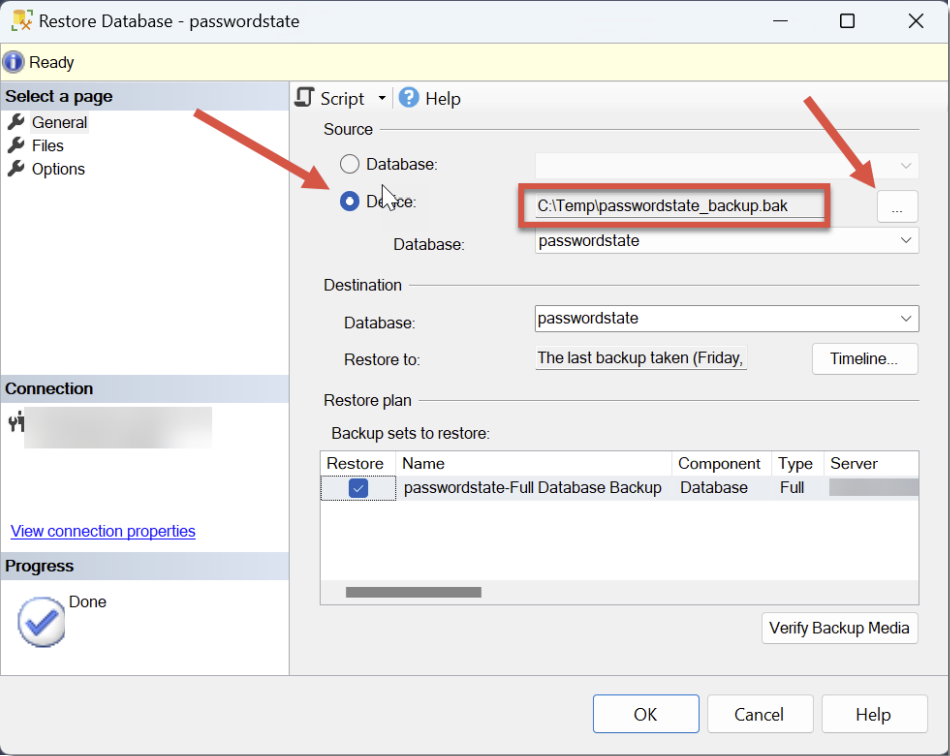The height and width of the screenshot is (756, 950).
Task: Open the General page
Action: (59, 122)
